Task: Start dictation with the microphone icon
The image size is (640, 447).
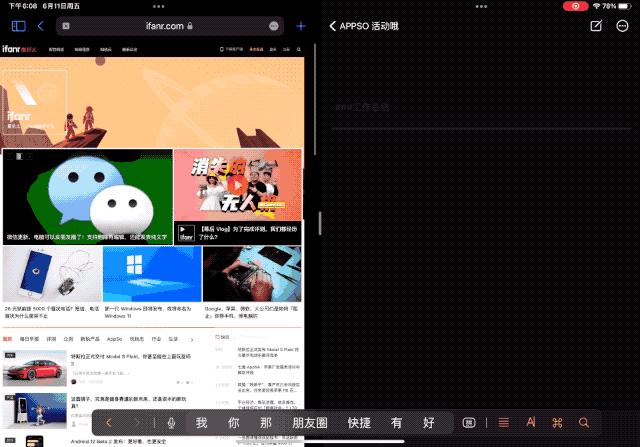Action: coord(171,423)
